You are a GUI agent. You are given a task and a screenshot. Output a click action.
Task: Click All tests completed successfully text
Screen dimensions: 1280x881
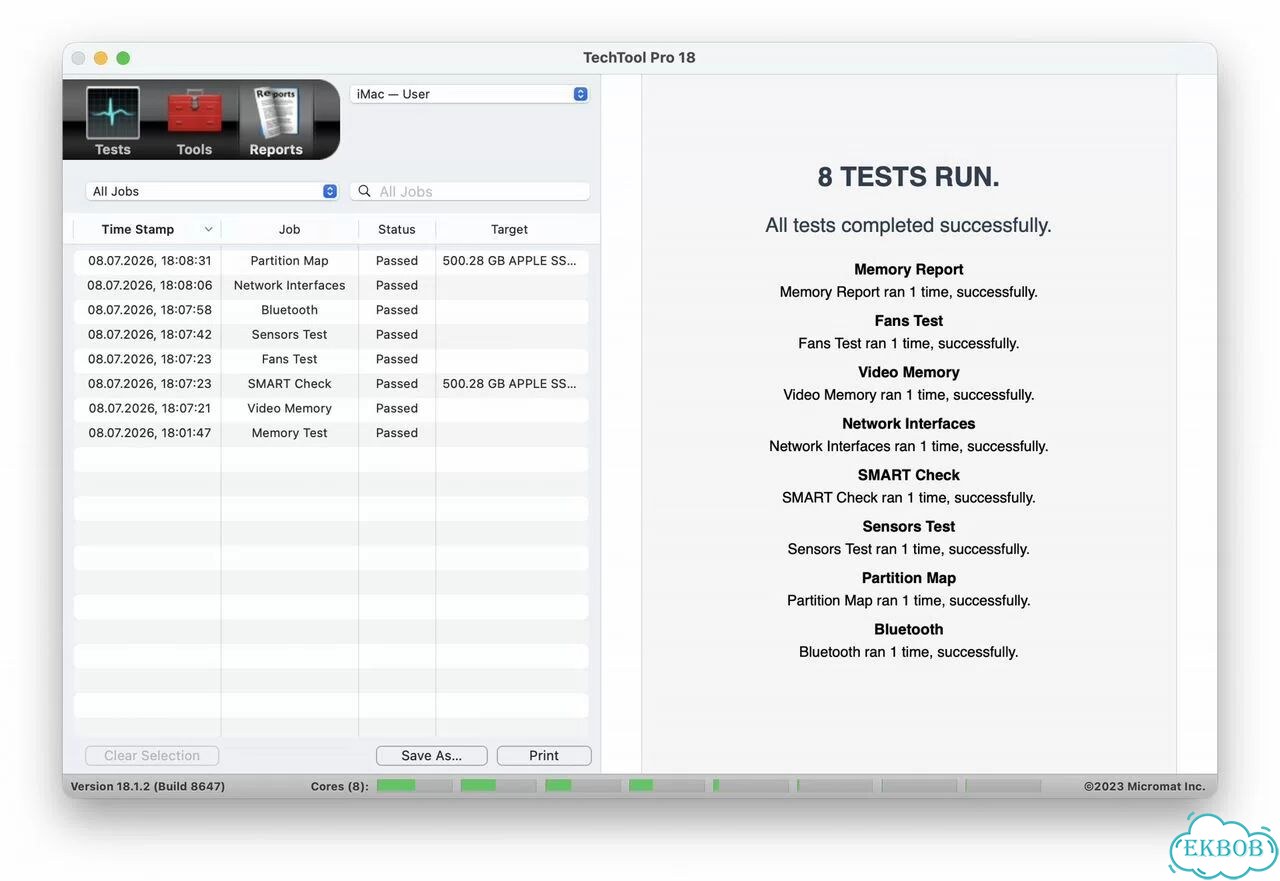coord(908,225)
